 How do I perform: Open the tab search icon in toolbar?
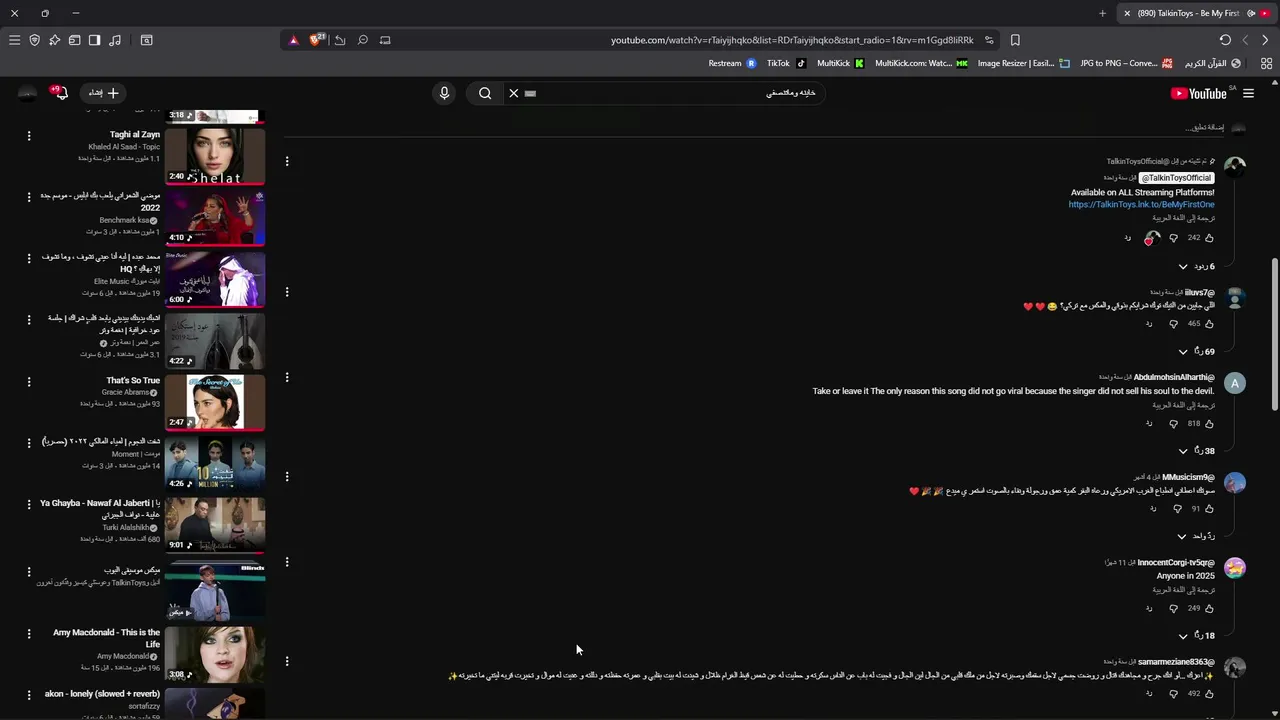pyautogui.click(x=146, y=40)
